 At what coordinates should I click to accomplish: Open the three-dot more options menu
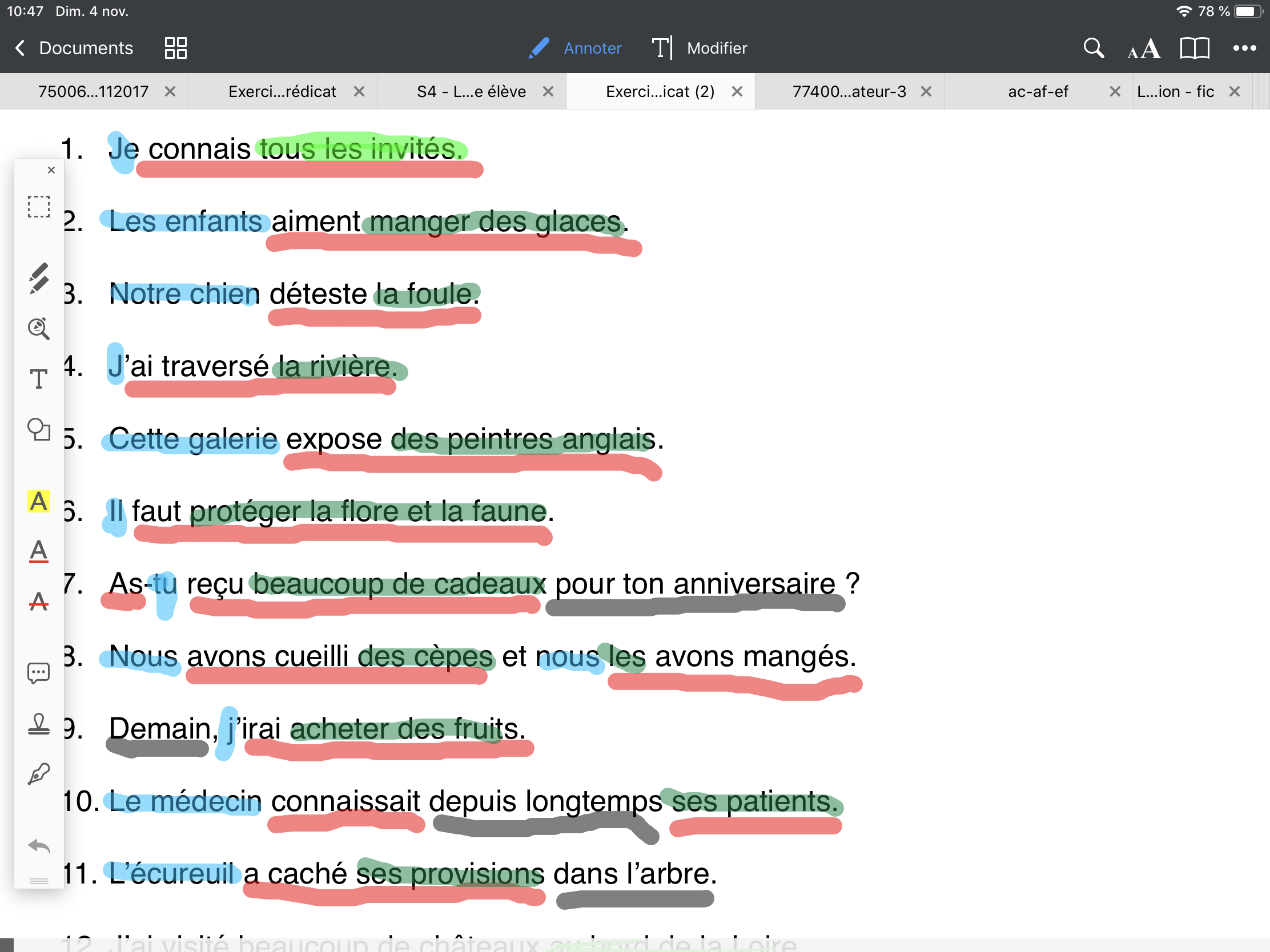(x=1244, y=48)
